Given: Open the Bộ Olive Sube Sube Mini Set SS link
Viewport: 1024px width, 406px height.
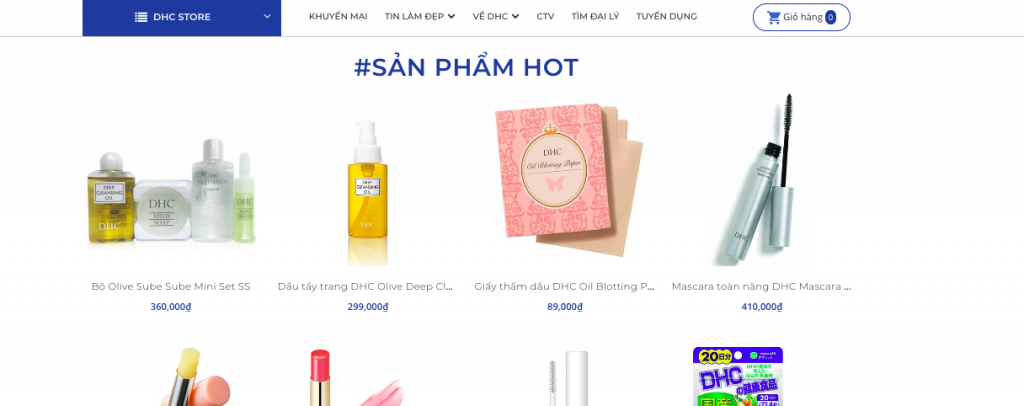Looking at the screenshot, I should (x=171, y=287).
